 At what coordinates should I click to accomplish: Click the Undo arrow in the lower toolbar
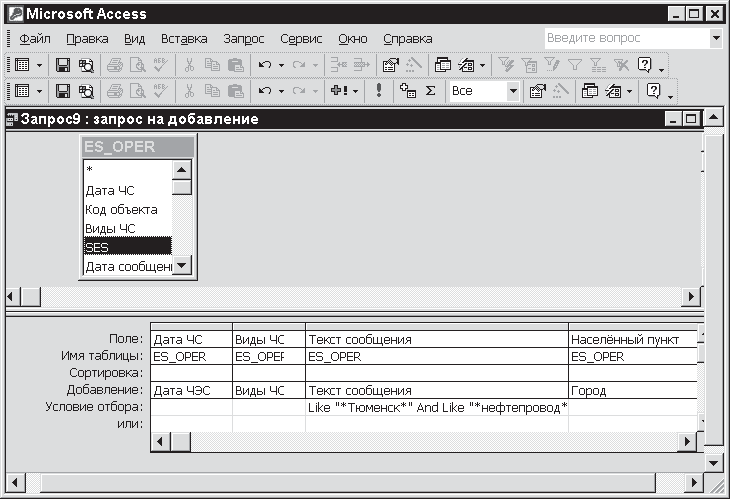point(264,91)
